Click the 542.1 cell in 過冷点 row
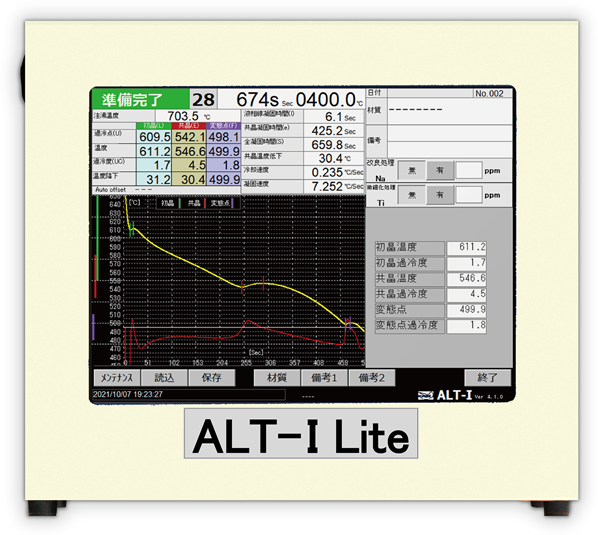598x535 pixels. click(x=189, y=137)
